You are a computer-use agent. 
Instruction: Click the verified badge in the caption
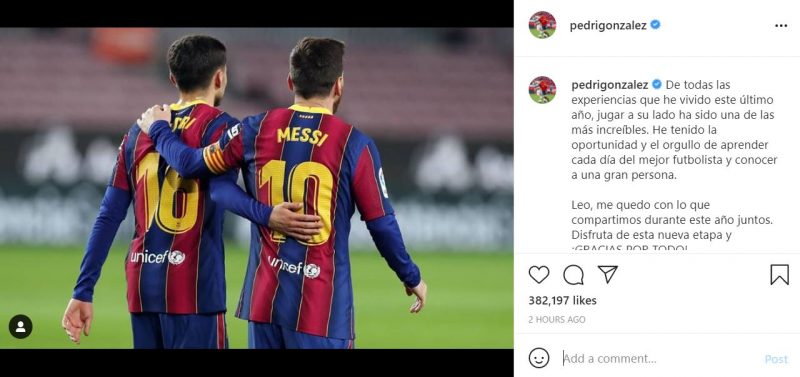click(657, 85)
